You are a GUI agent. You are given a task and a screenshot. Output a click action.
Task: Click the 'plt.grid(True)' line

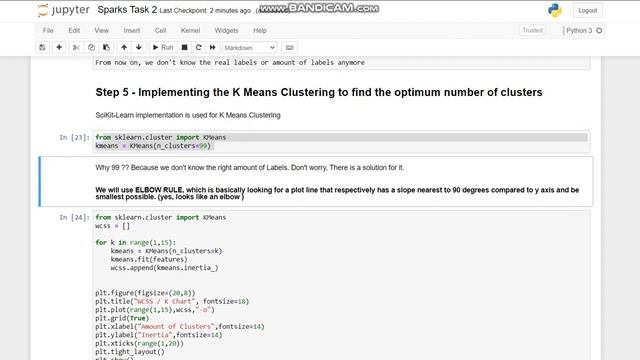122,318
